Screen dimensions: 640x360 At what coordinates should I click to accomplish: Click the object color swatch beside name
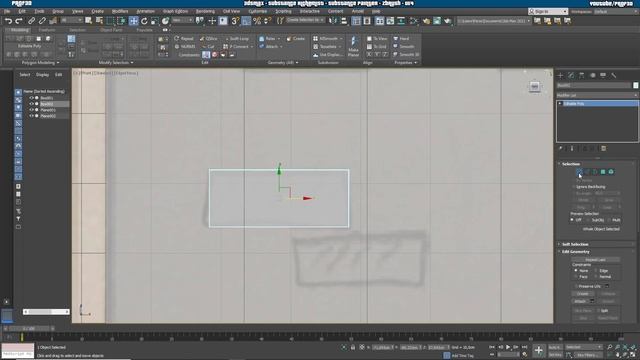coord(636,85)
